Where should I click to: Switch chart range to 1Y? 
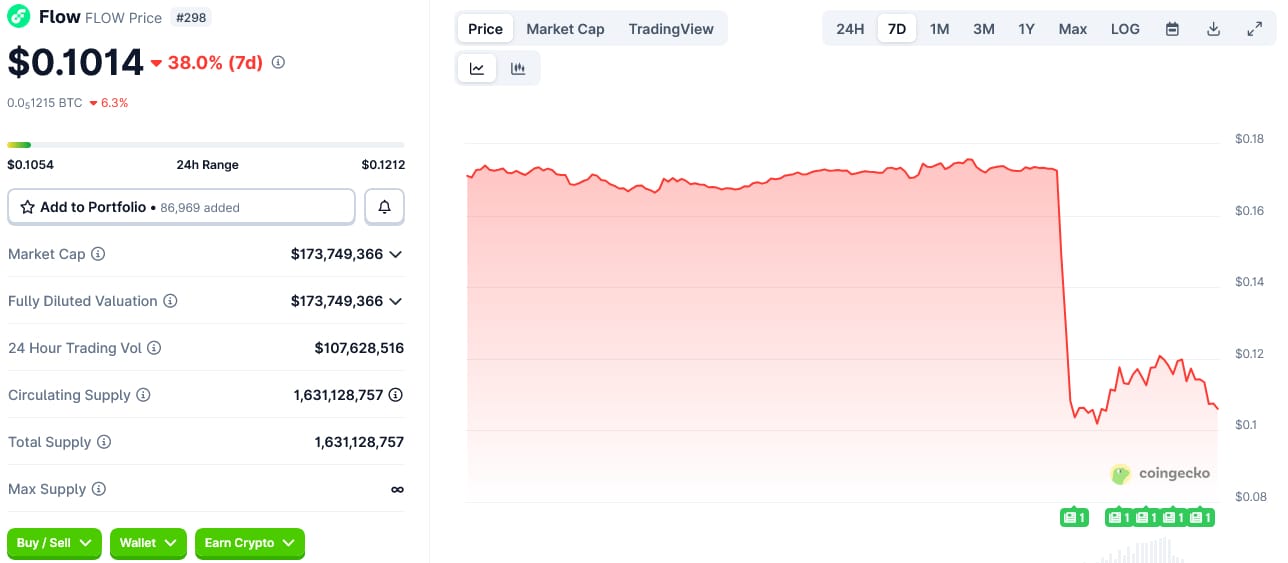[x=1026, y=29]
